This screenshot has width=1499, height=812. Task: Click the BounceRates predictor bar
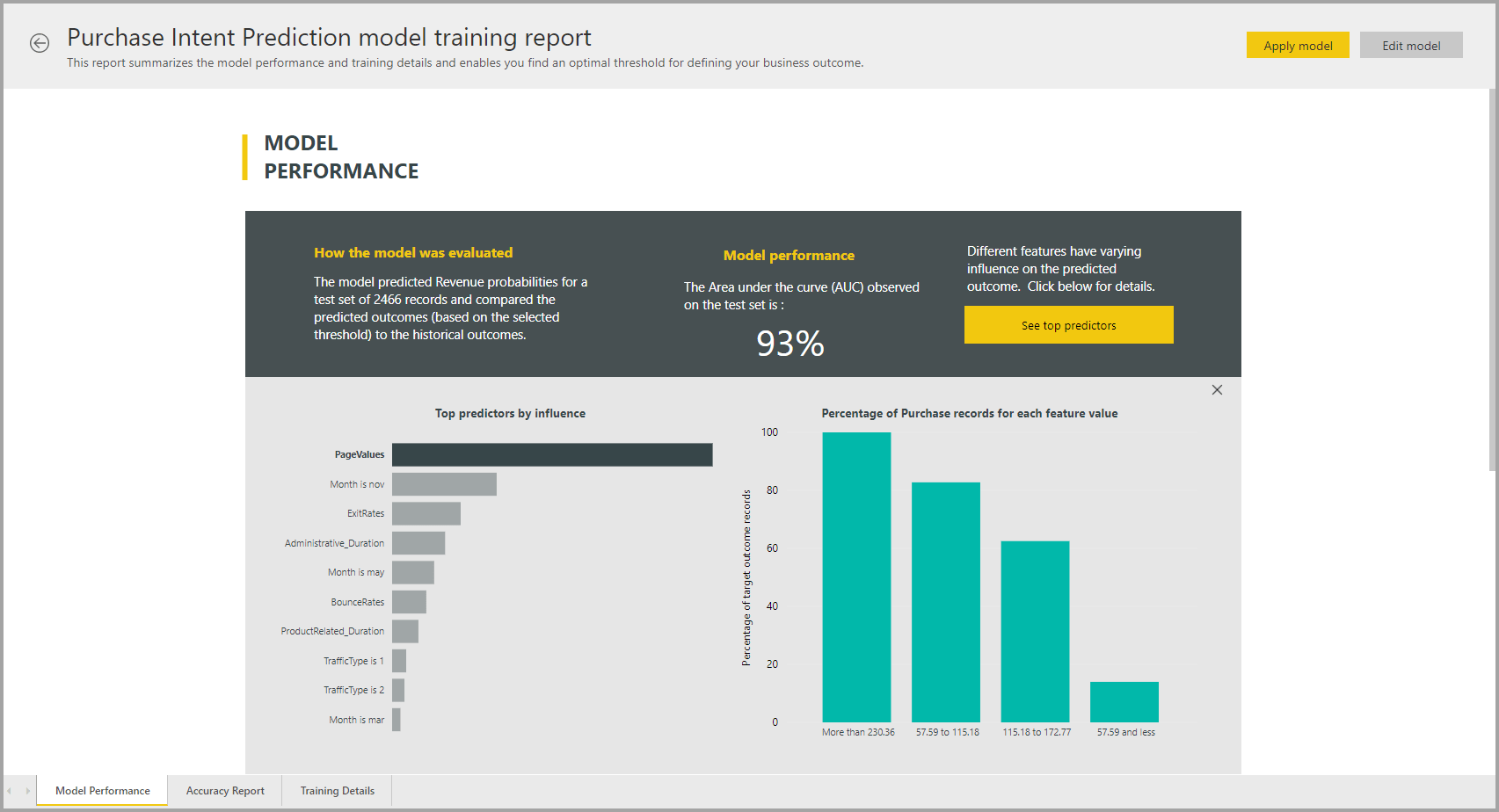(410, 602)
